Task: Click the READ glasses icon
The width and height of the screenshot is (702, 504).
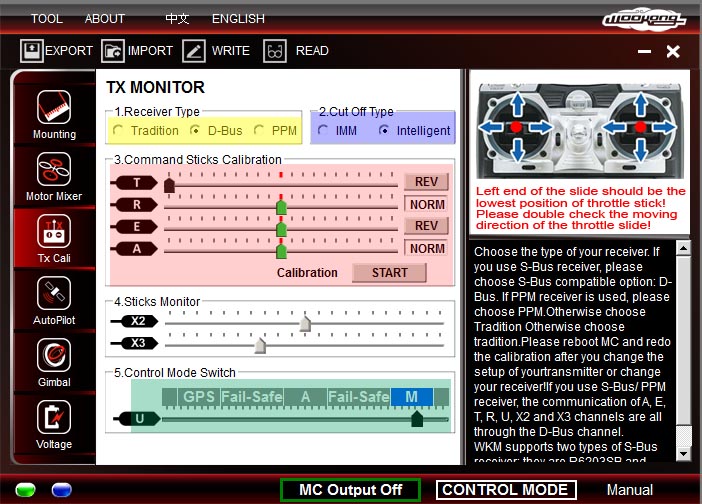Action: click(276, 51)
